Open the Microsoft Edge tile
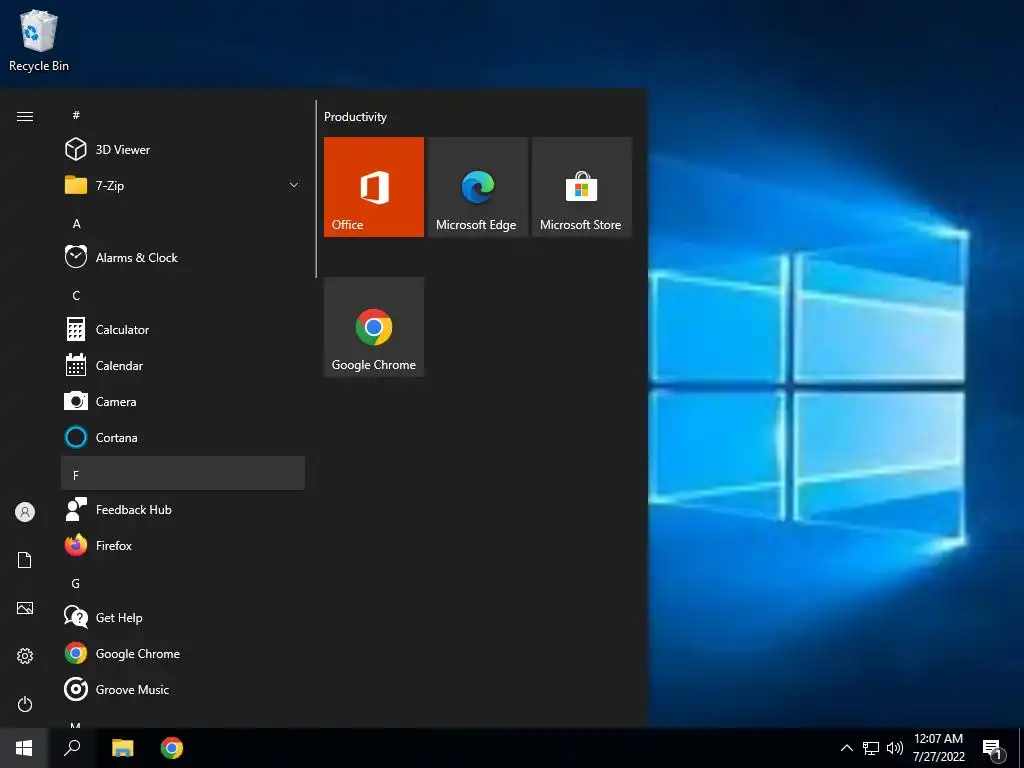 [477, 187]
